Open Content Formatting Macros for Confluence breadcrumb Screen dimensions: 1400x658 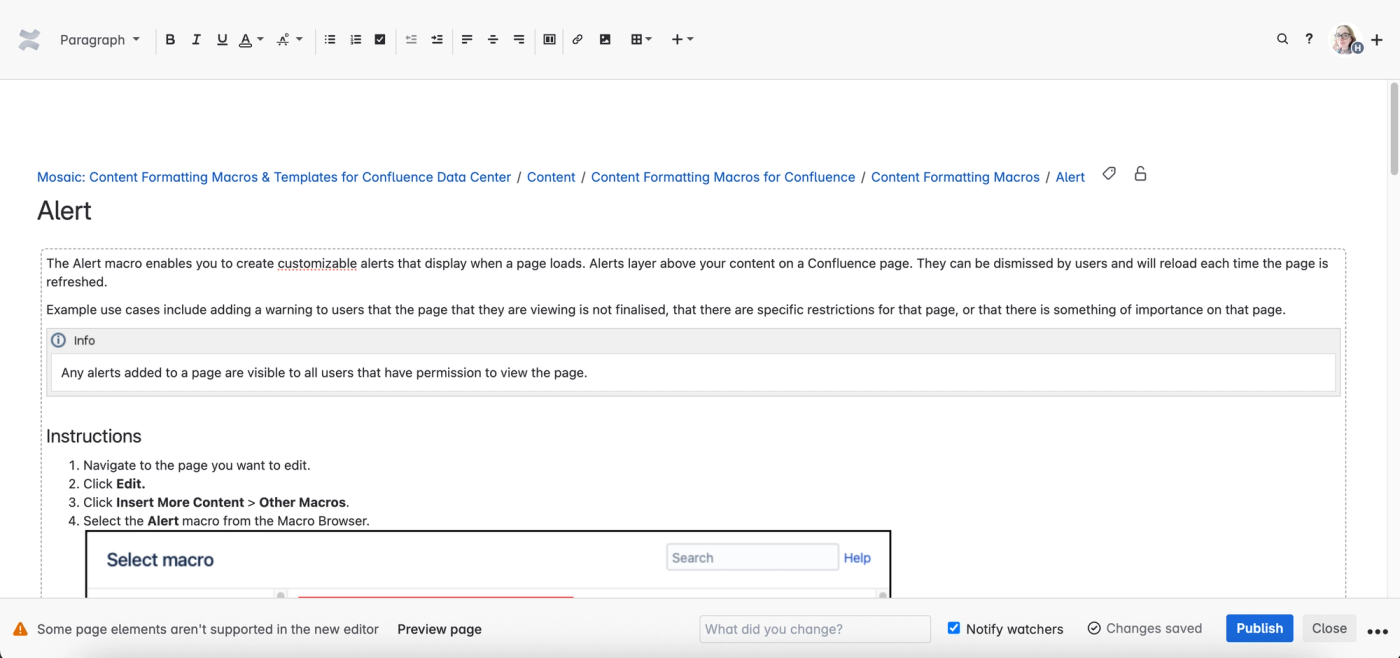tap(723, 177)
